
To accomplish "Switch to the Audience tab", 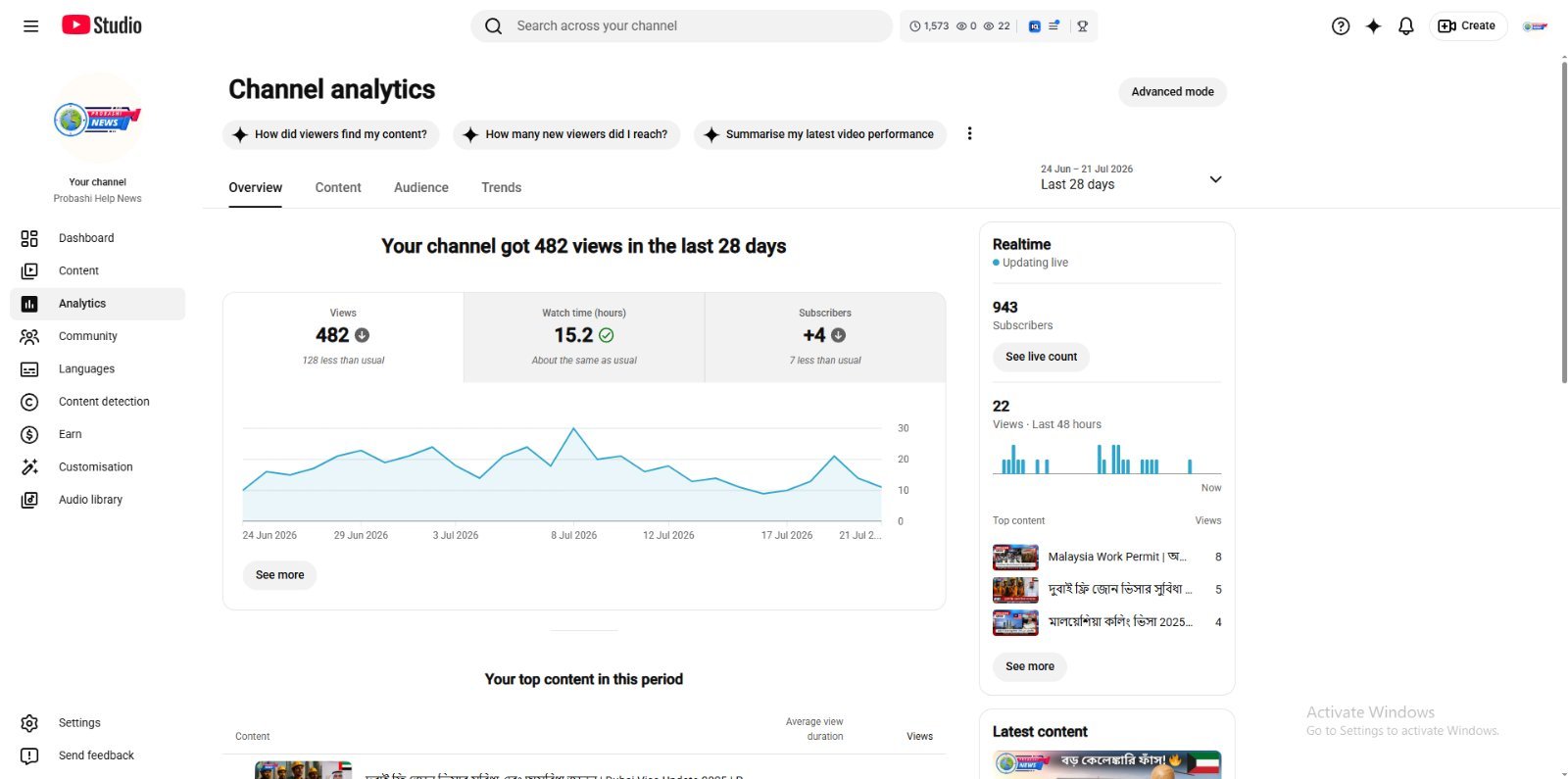I will 421,187.
